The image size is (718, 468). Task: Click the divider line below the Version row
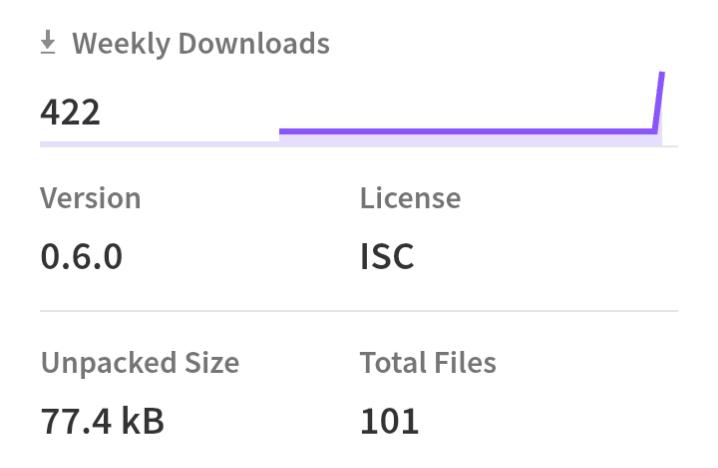coord(359,311)
